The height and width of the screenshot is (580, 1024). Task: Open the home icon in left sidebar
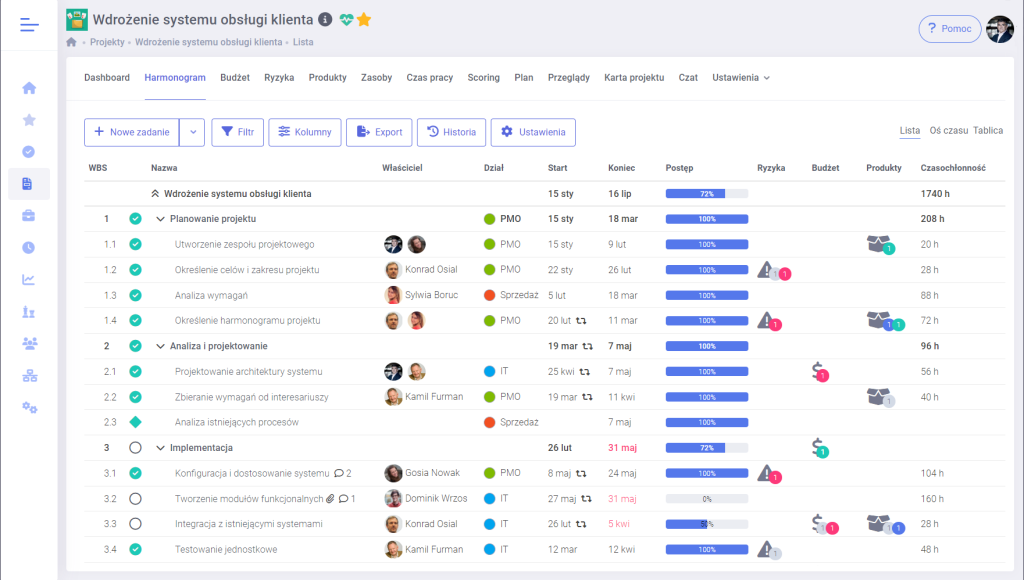coord(29,88)
